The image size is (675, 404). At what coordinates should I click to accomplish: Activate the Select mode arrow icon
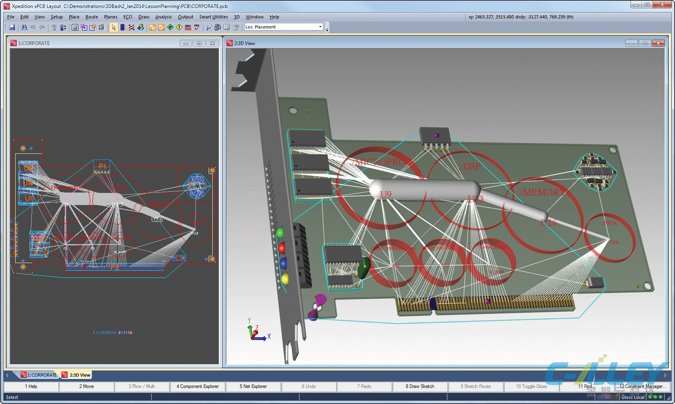pyautogui.click(x=114, y=27)
